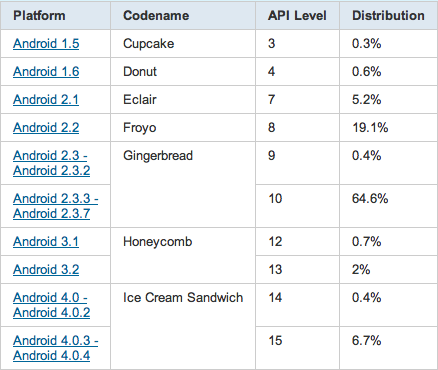Open Android 4.0.3 - Android 4.0.4 link
438x370 pixels.
[56, 348]
